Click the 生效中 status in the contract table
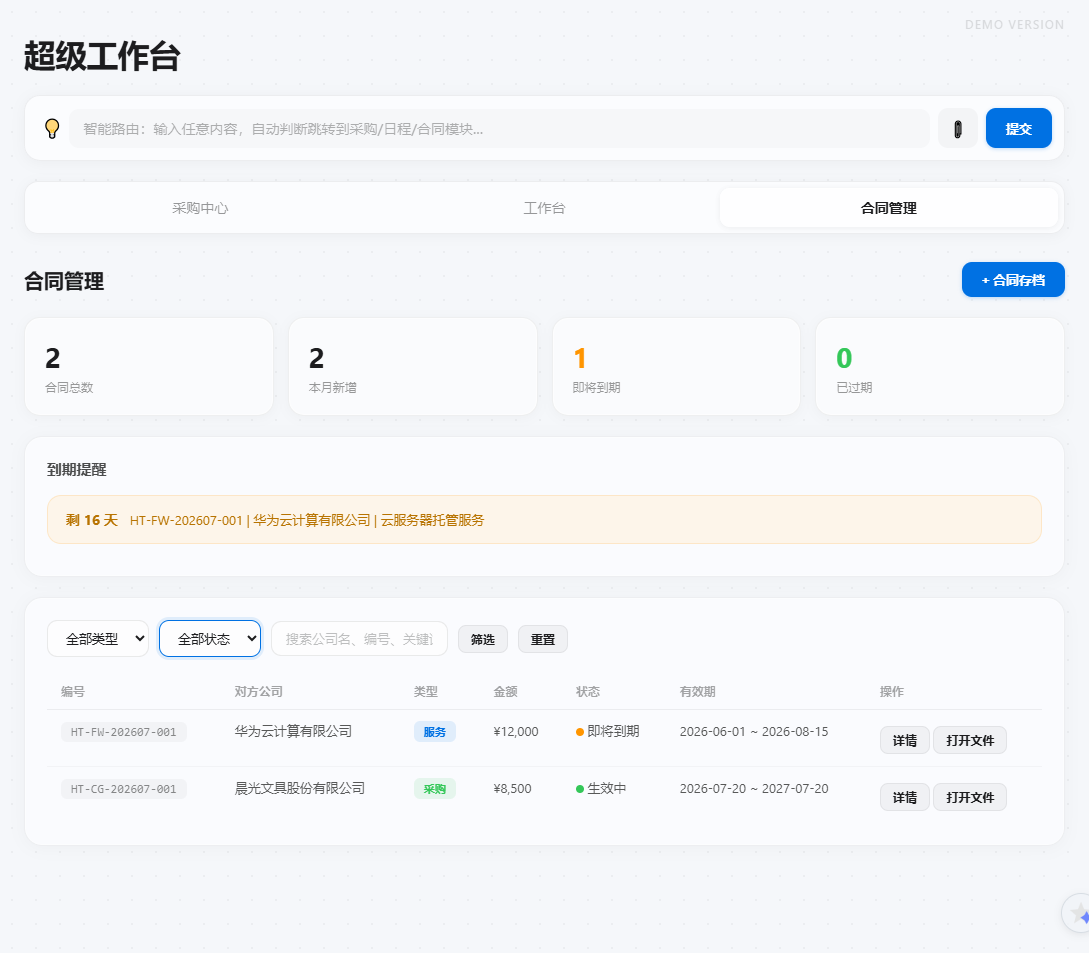Image resolution: width=1089 pixels, height=953 pixels. (x=601, y=788)
